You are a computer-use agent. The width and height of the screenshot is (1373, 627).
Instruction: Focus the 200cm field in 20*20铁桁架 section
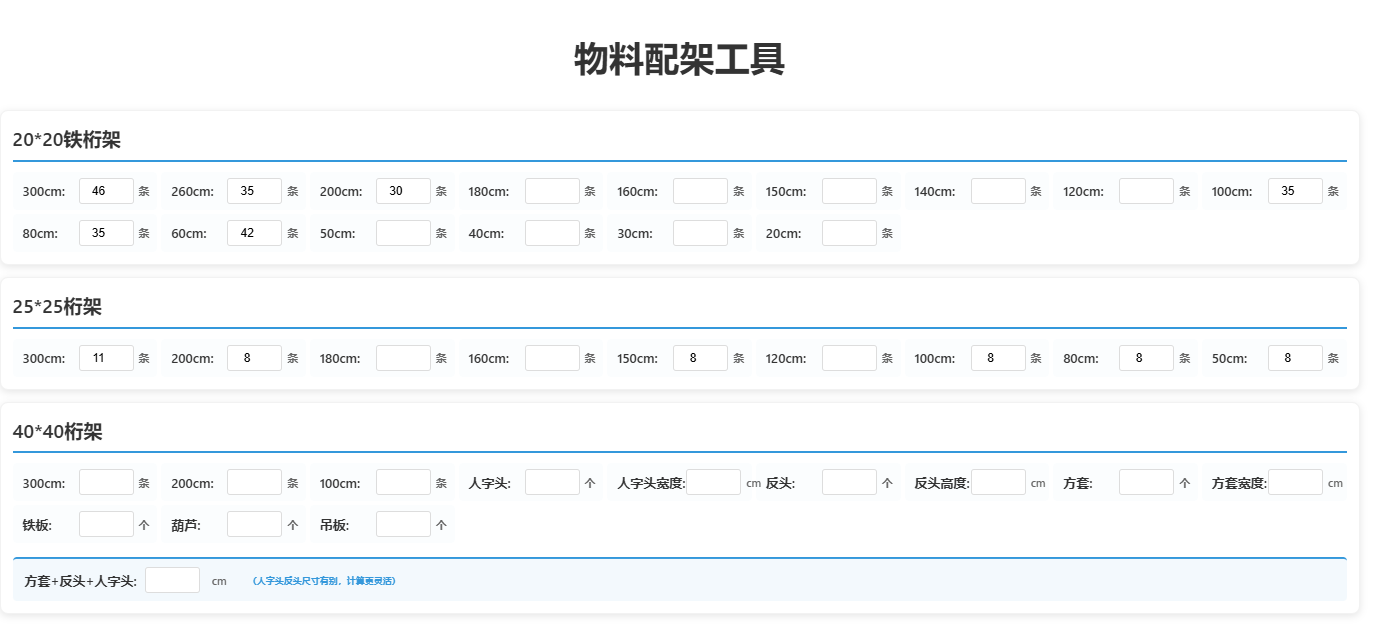click(403, 191)
